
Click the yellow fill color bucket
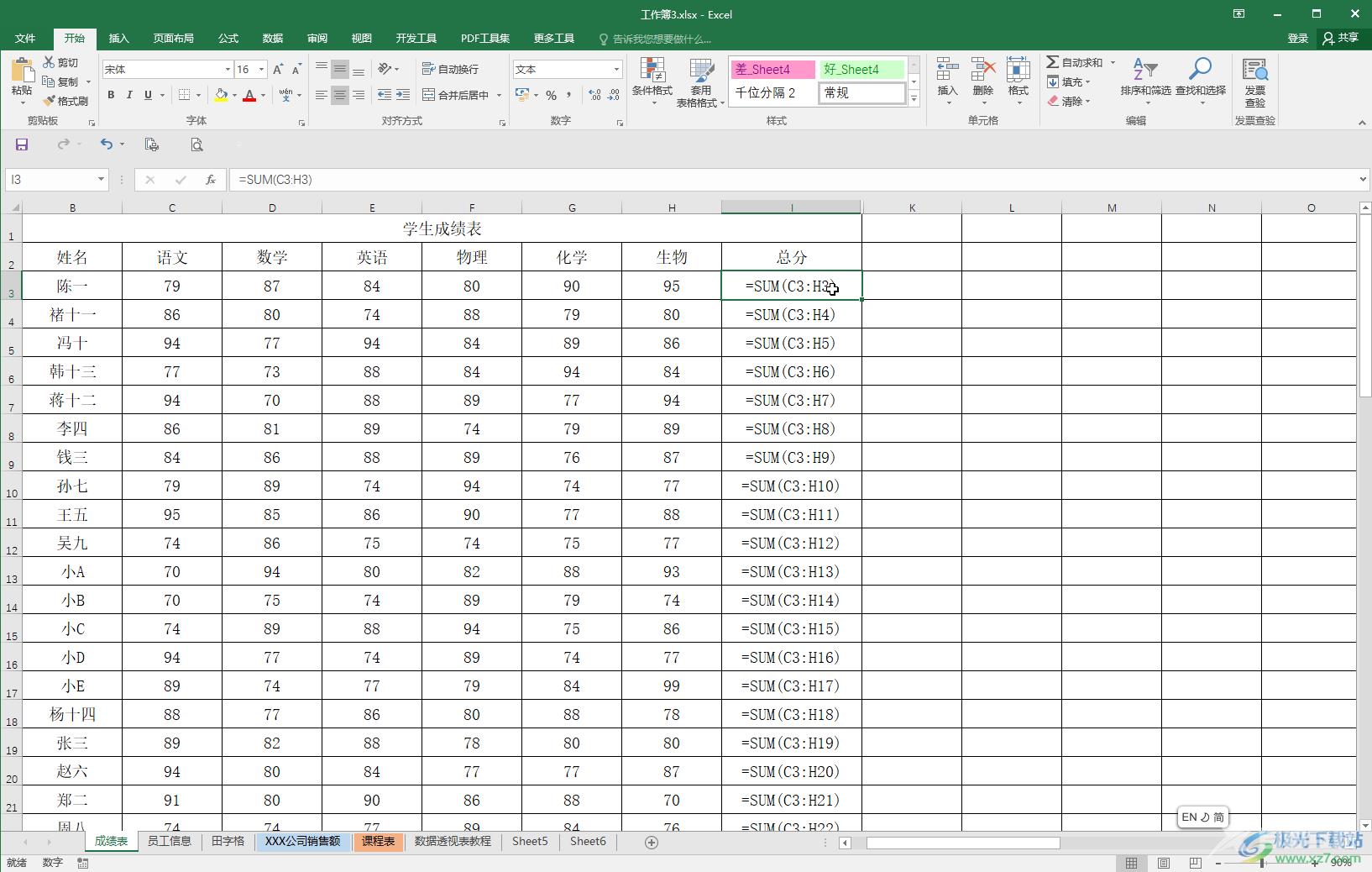coord(221,96)
